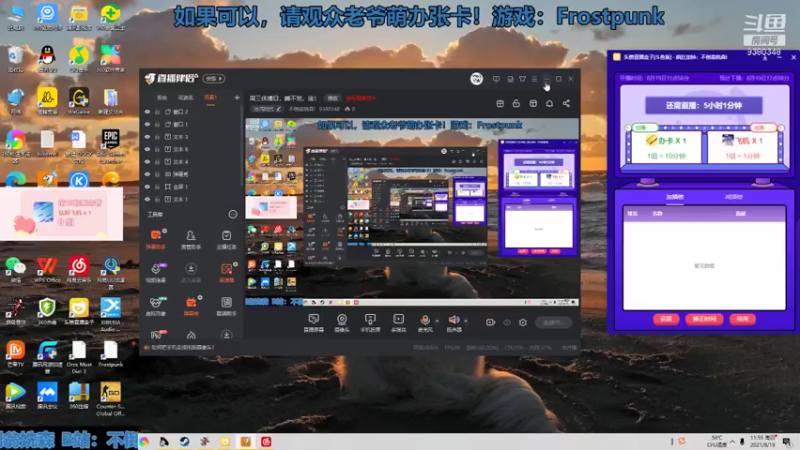Open the 虚拟形象 tool icon
This screenshot has height=450, width=800.
[x=156, y=306]
